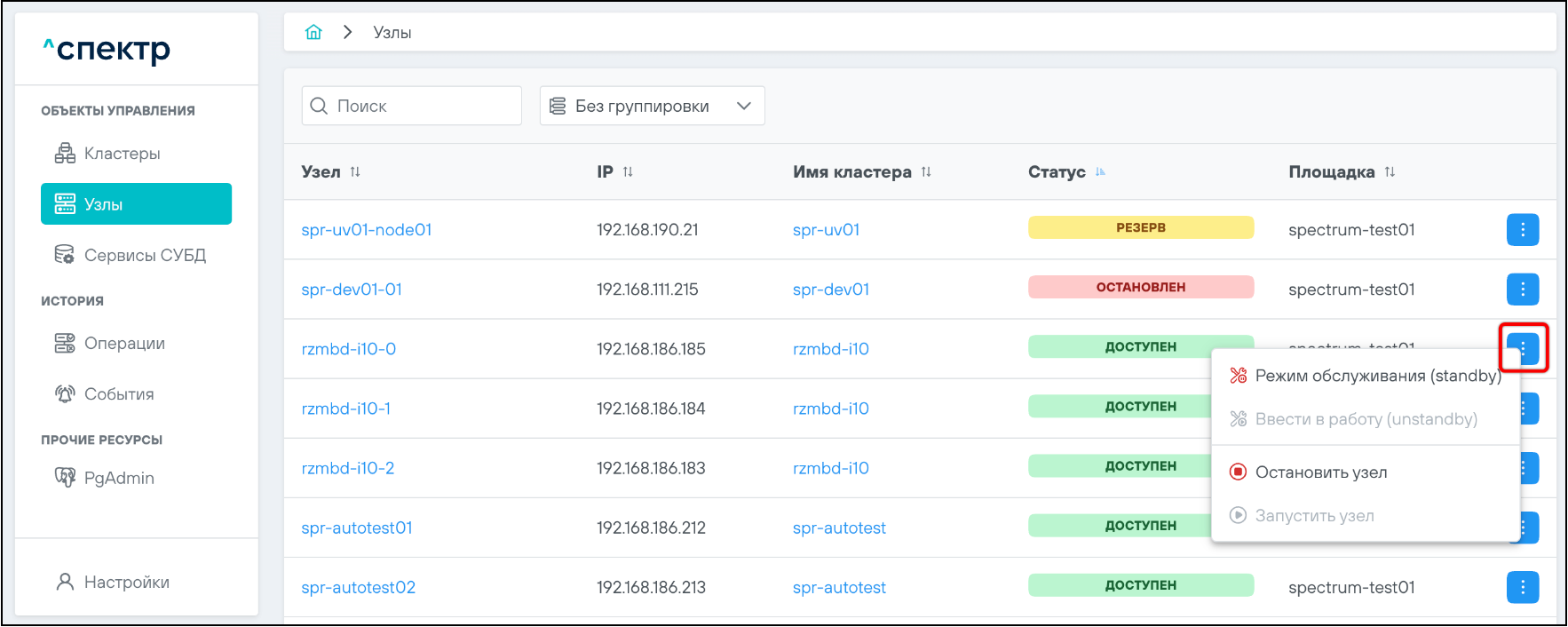Open Операции history page

coord(124,344)
